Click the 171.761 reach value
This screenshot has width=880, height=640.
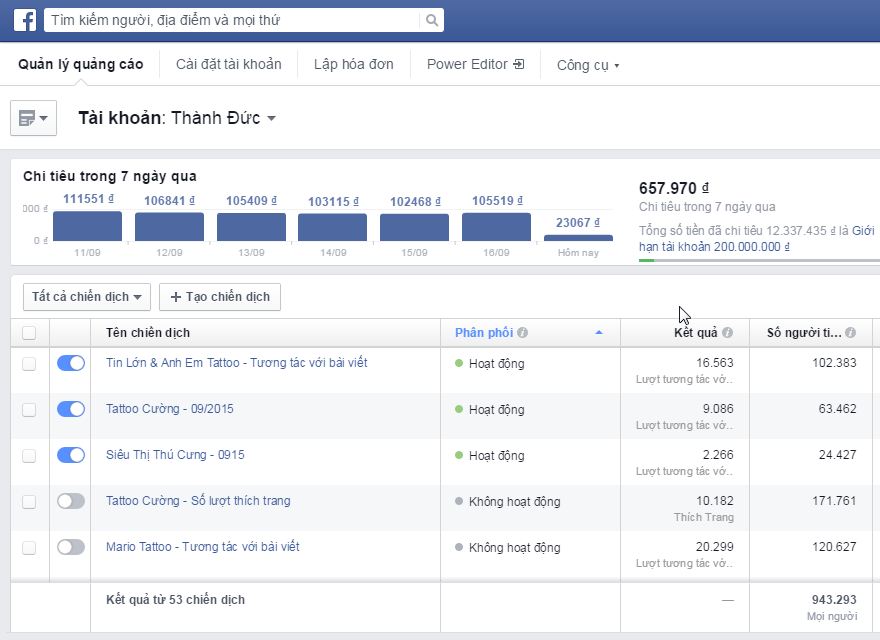[834, 501]
